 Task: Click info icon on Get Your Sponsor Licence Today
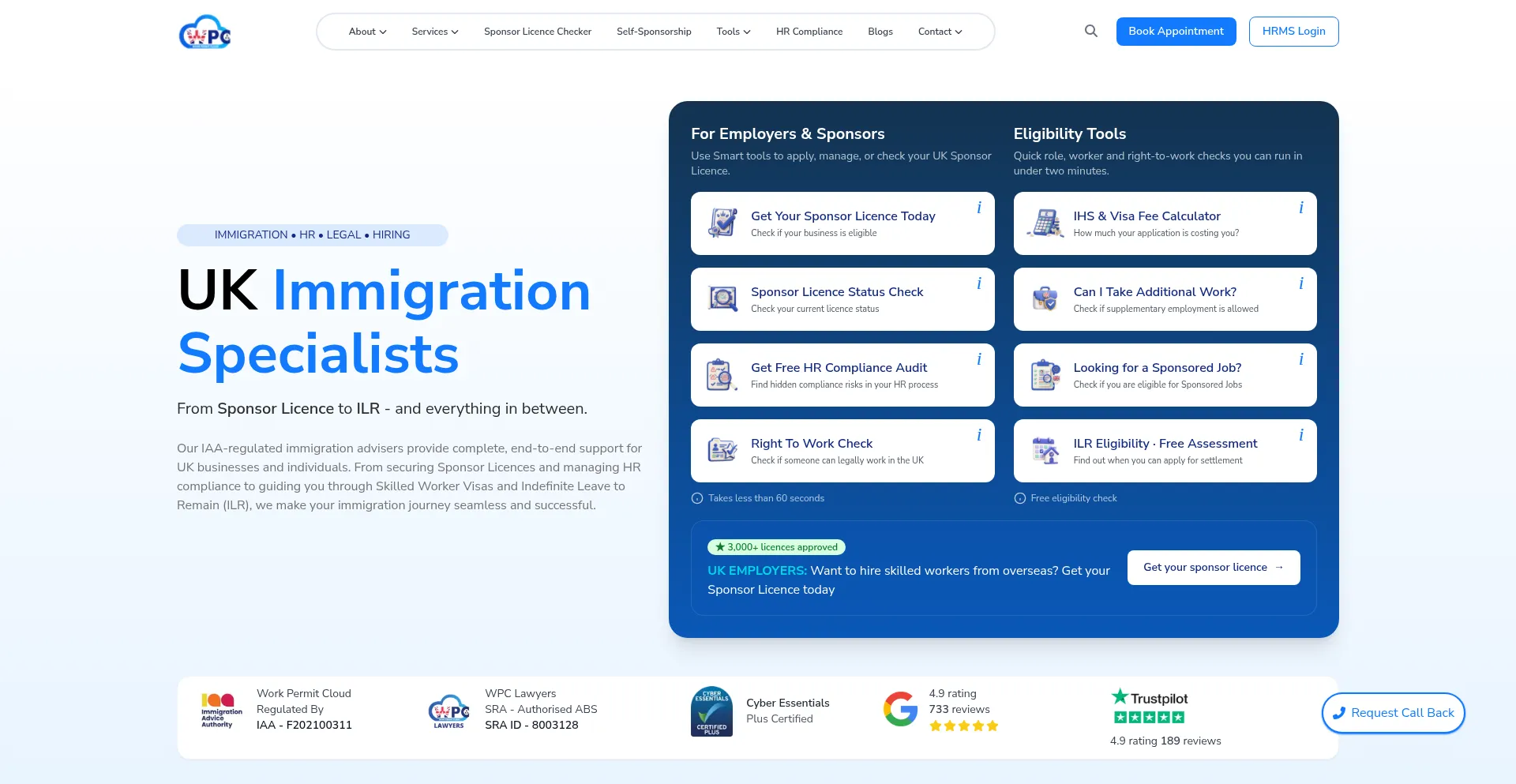point(979,208)
